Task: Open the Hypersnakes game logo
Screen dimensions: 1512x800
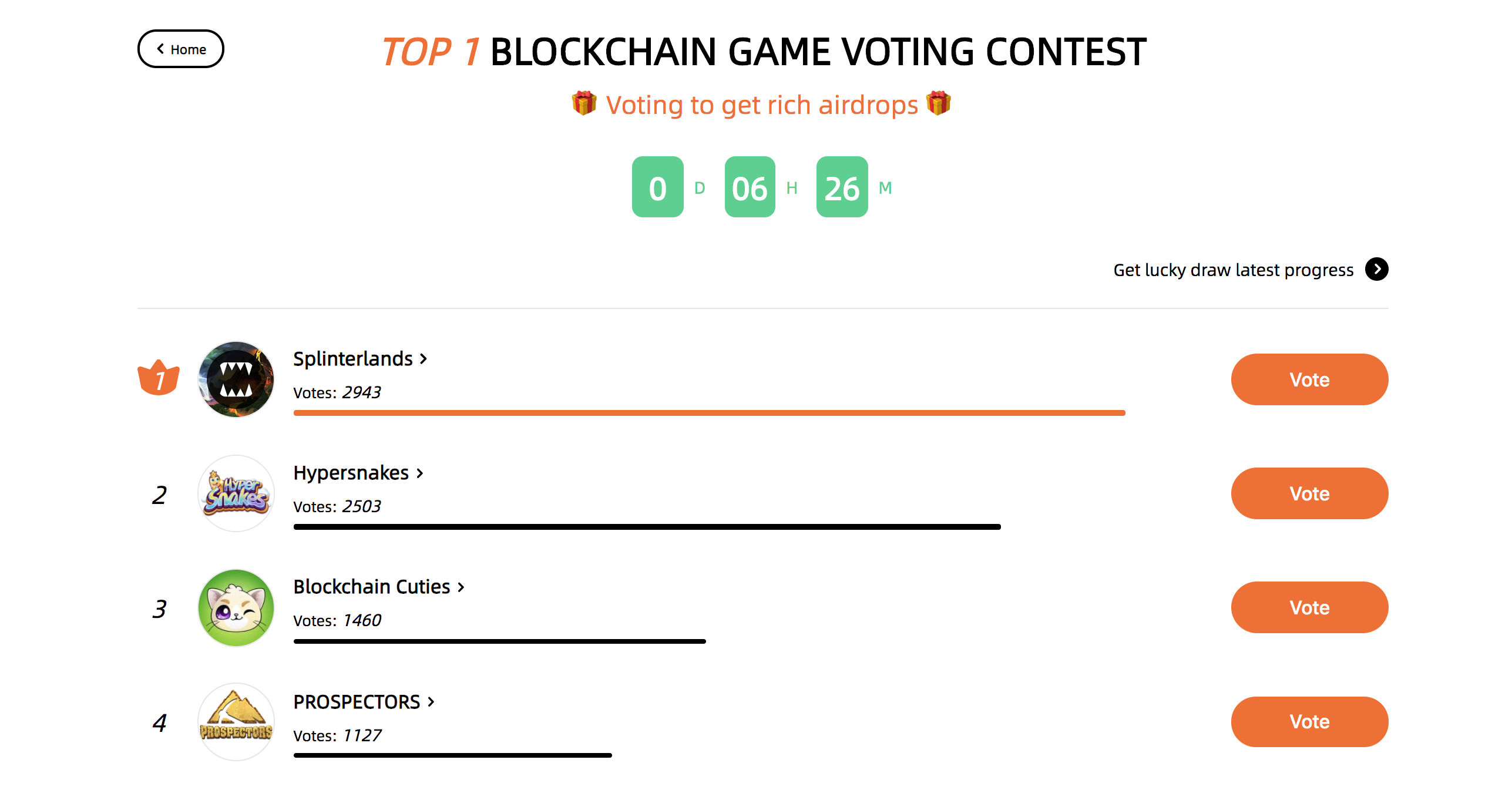Action: (236, 493)
